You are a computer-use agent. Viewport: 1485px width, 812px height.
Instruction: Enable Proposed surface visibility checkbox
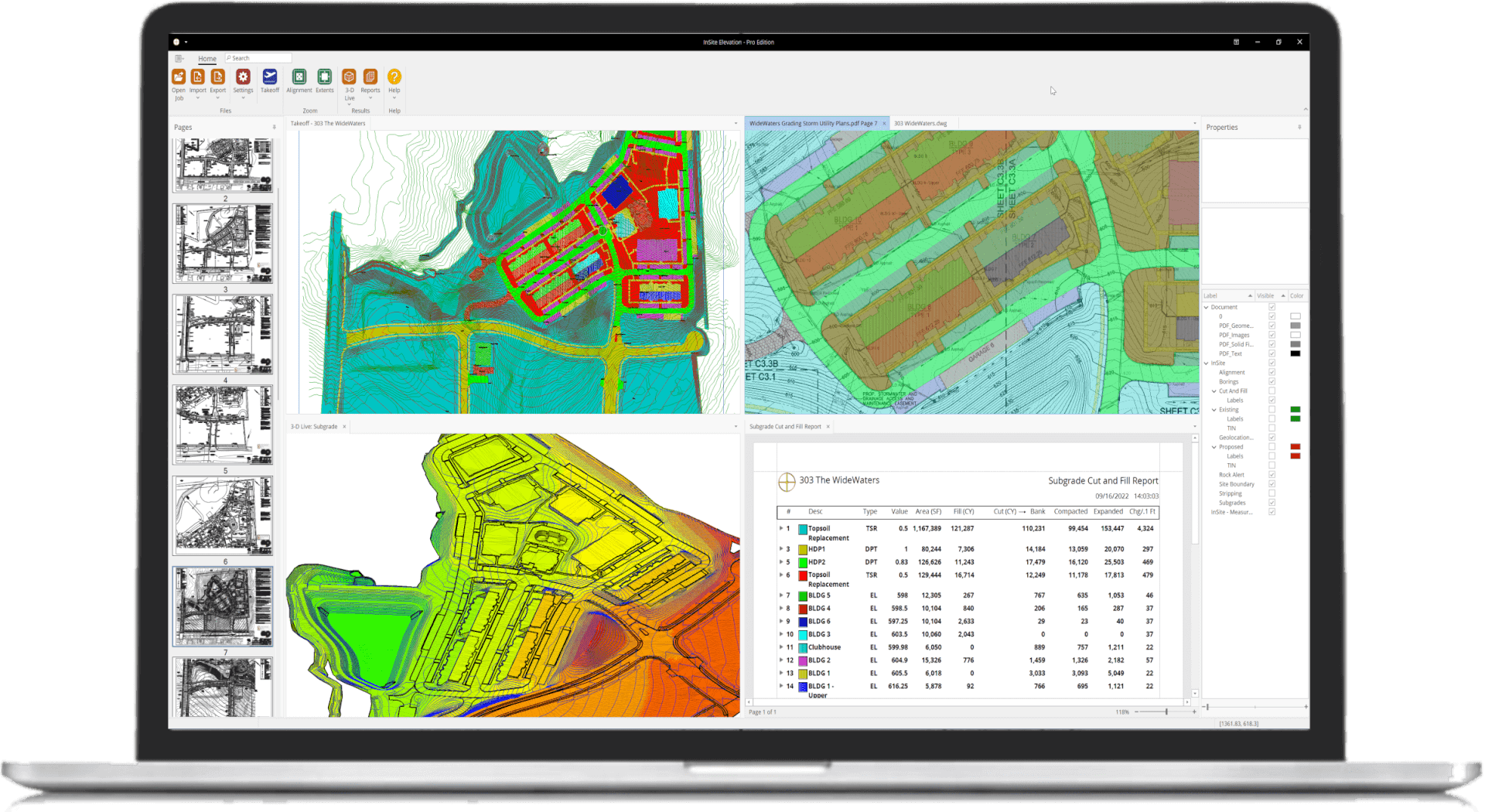pos(1272,447)
